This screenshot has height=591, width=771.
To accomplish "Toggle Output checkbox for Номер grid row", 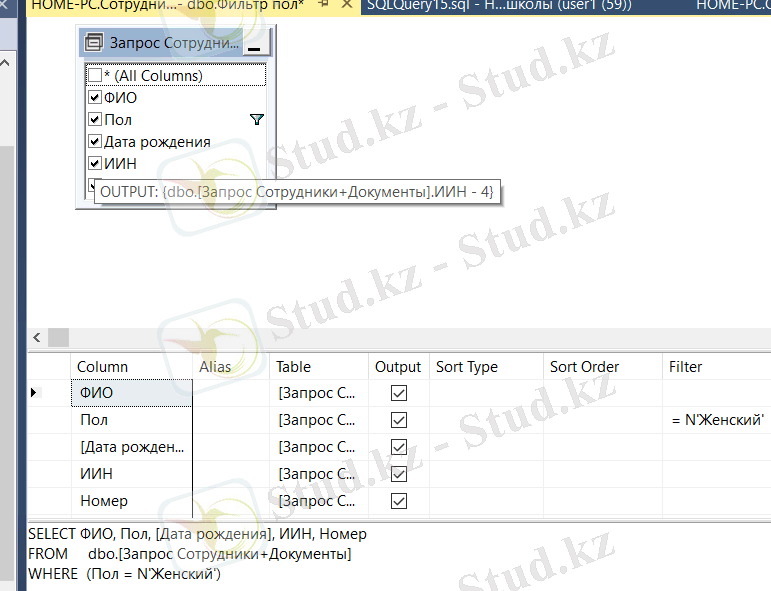I will (399, 501).
